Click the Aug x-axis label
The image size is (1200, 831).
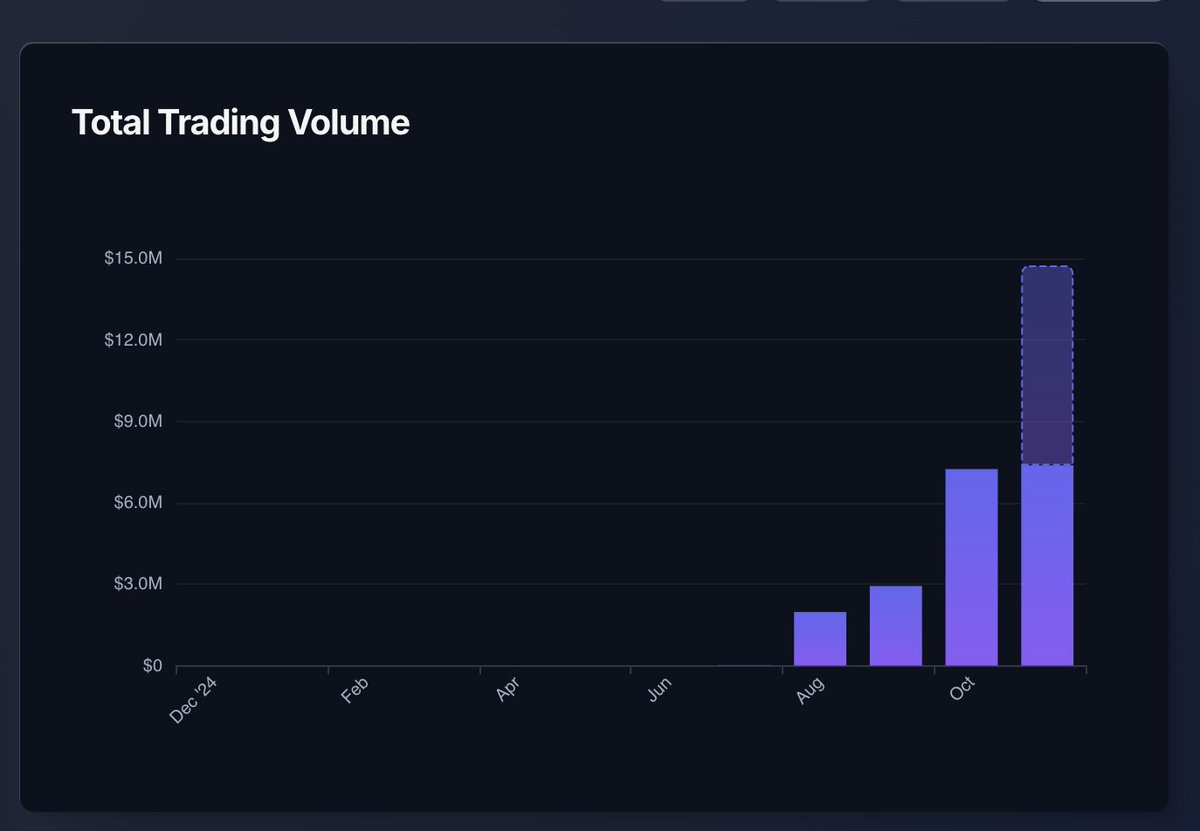tap(811, 690)
